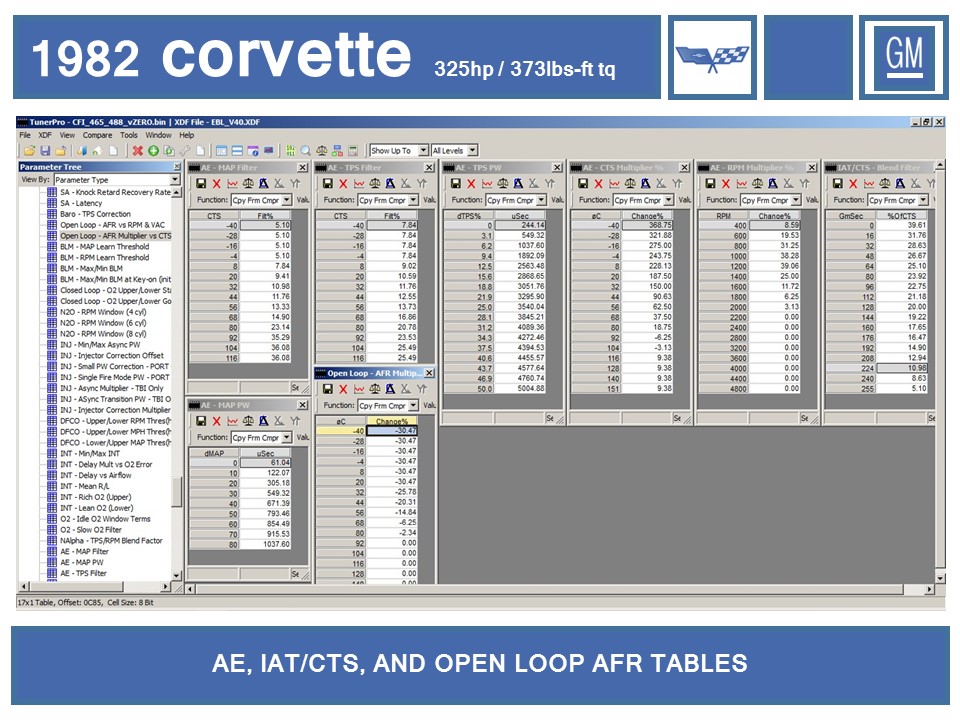This screenshot has height=720, width=960.
Task: Click save icon in AE - MAP PW window
Action: point(201,421)
